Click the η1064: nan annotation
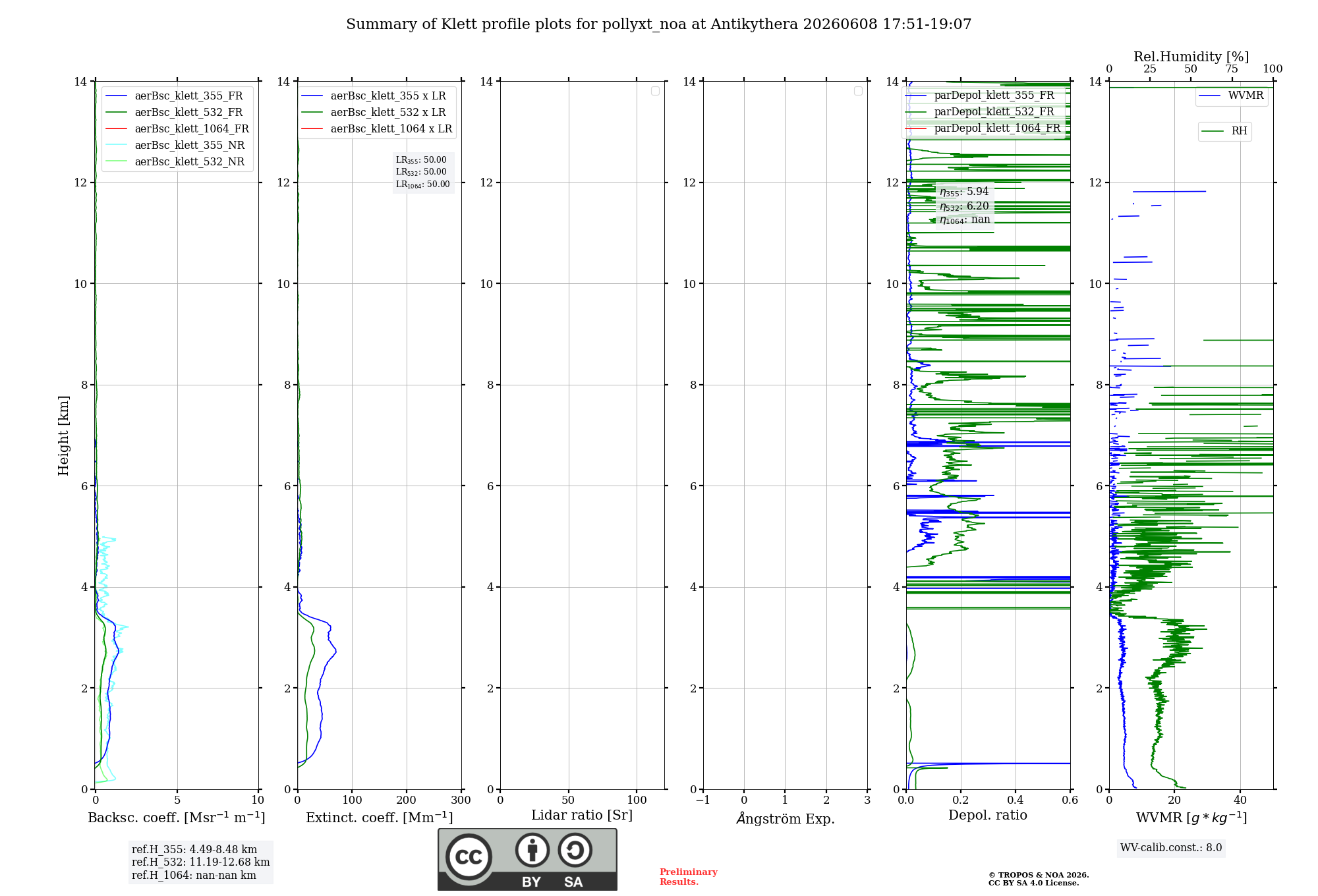 [965, 219]
